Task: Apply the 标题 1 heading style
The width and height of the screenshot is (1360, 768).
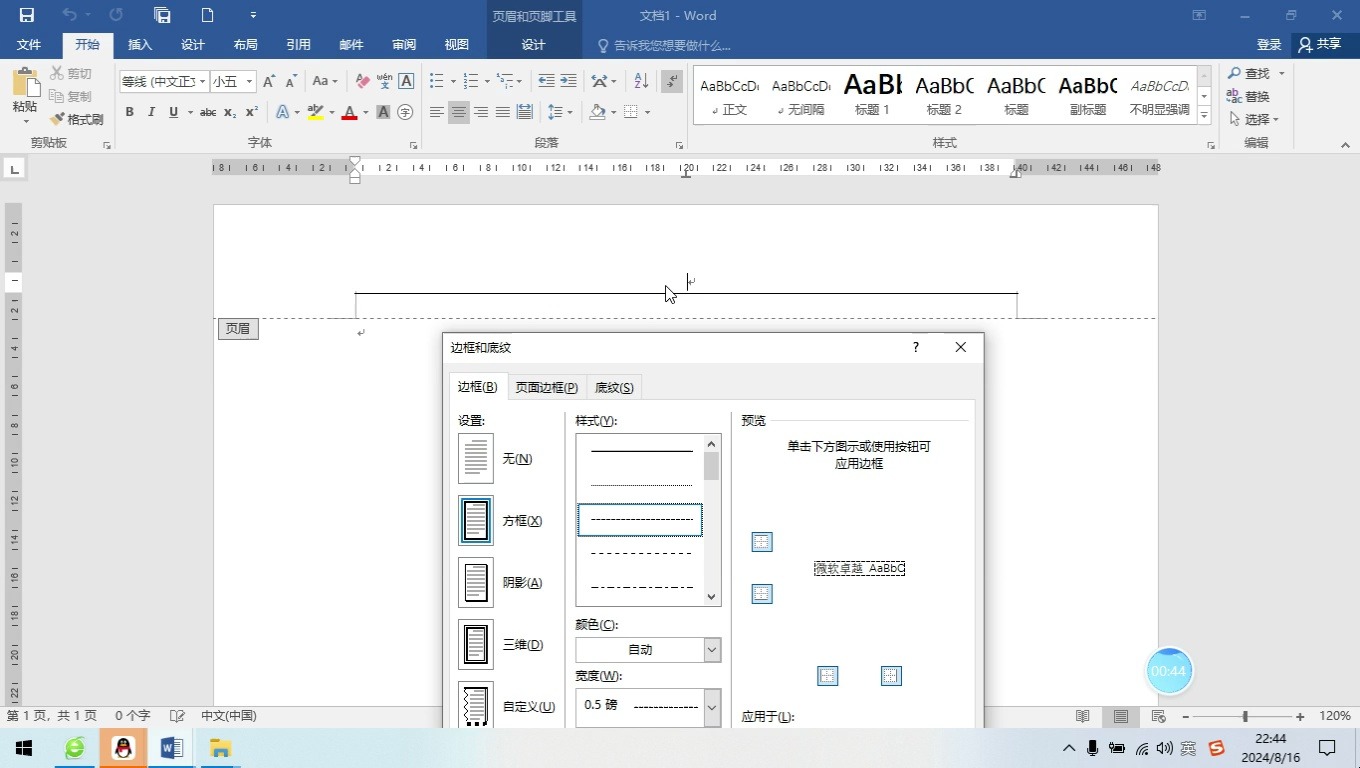Action: click(x=872, y=95)
